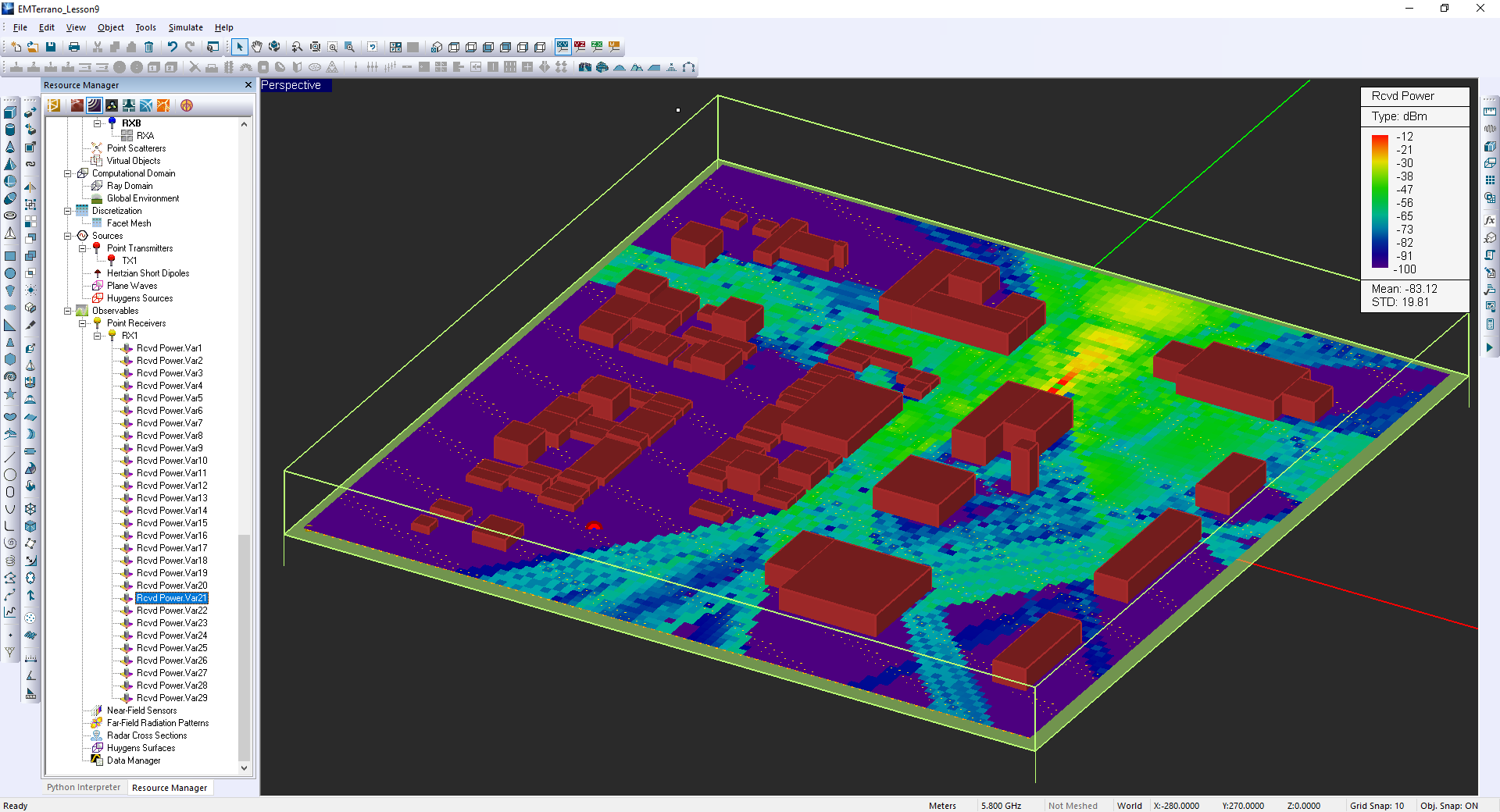Screen dimensions: 1500x812
Task: Switch to the Python Interpreter tab
Action: click(x=84, y=787)
